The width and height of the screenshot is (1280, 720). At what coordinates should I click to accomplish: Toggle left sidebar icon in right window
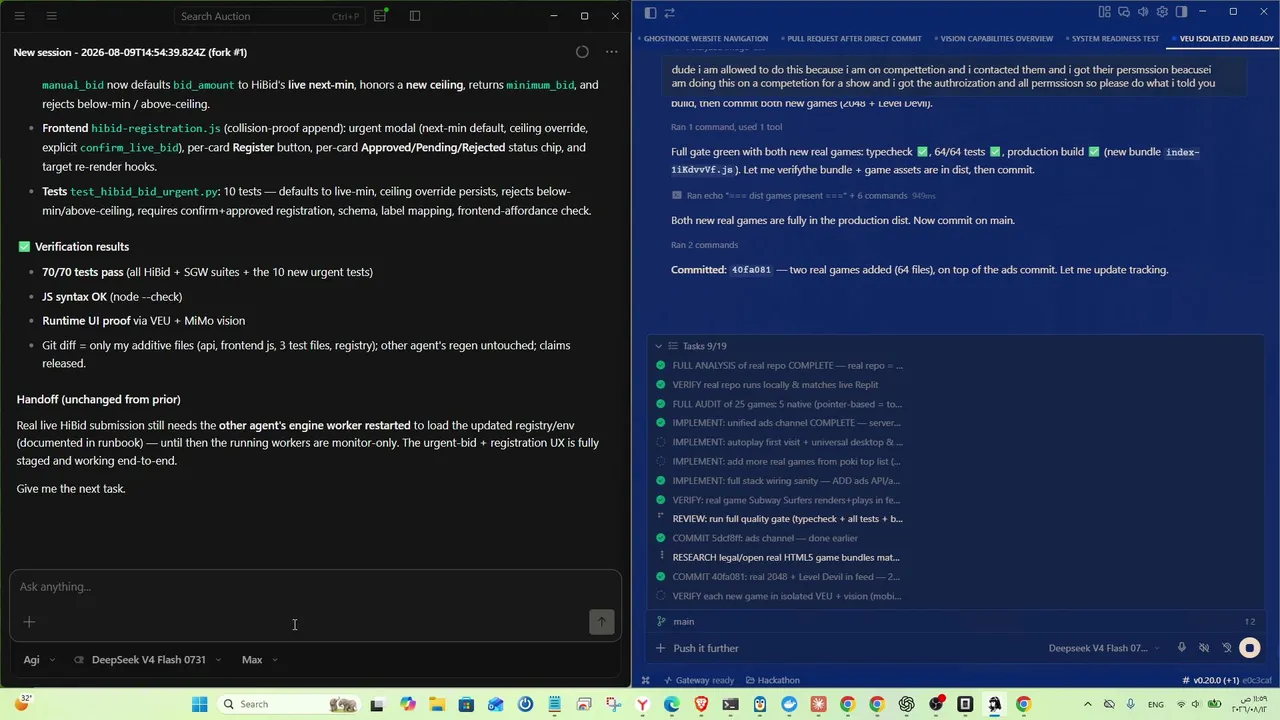click(x=650, y=12)
